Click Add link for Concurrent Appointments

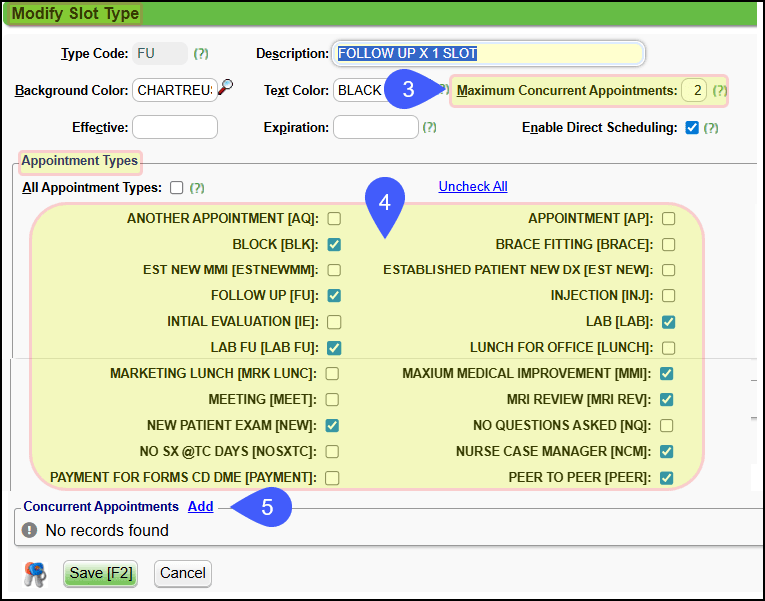201,506
